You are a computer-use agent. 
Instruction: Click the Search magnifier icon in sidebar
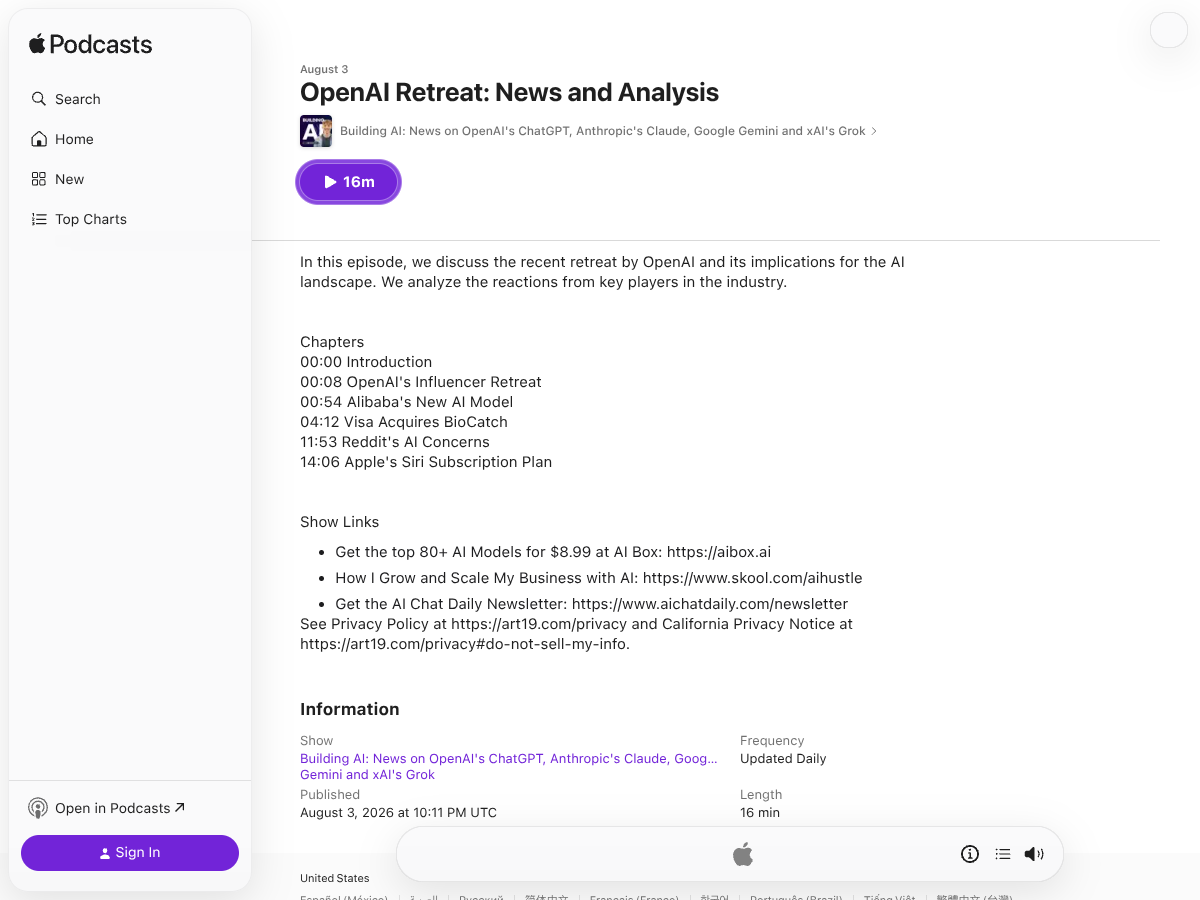click(x=39, y=99)
